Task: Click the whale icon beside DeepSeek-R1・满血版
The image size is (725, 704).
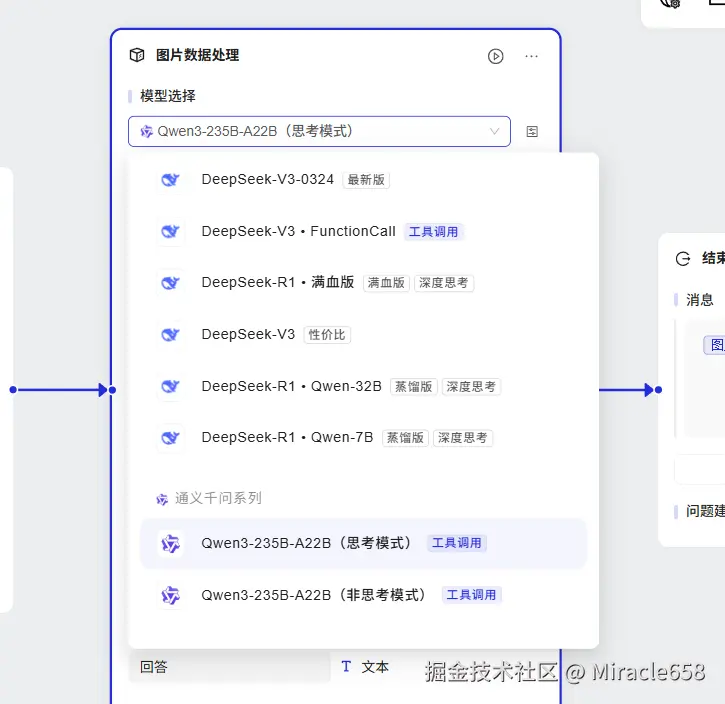Action: (x=171, y=282)
